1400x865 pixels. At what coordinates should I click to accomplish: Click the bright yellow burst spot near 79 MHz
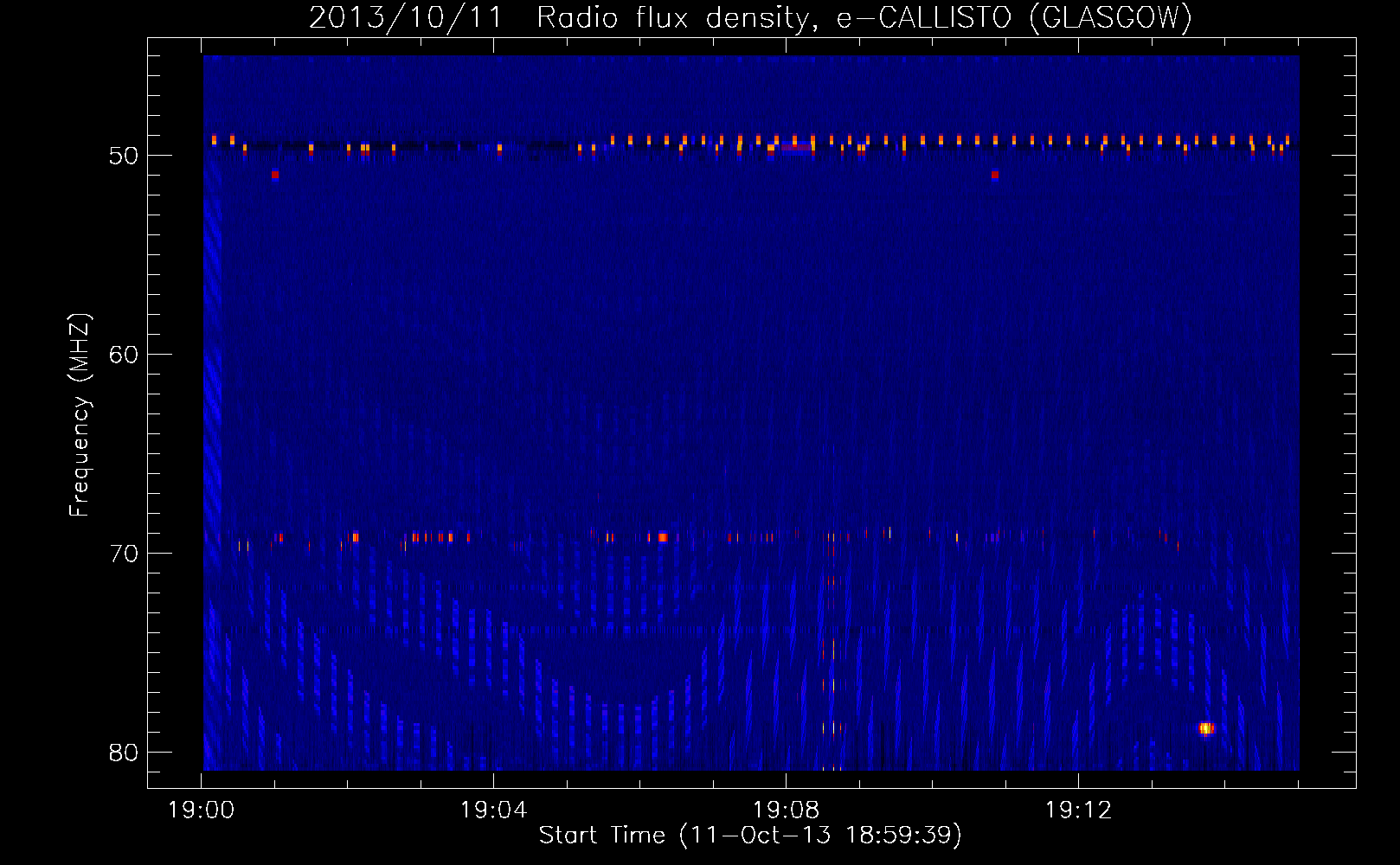pyautogui.click(x=1206, y=728)
